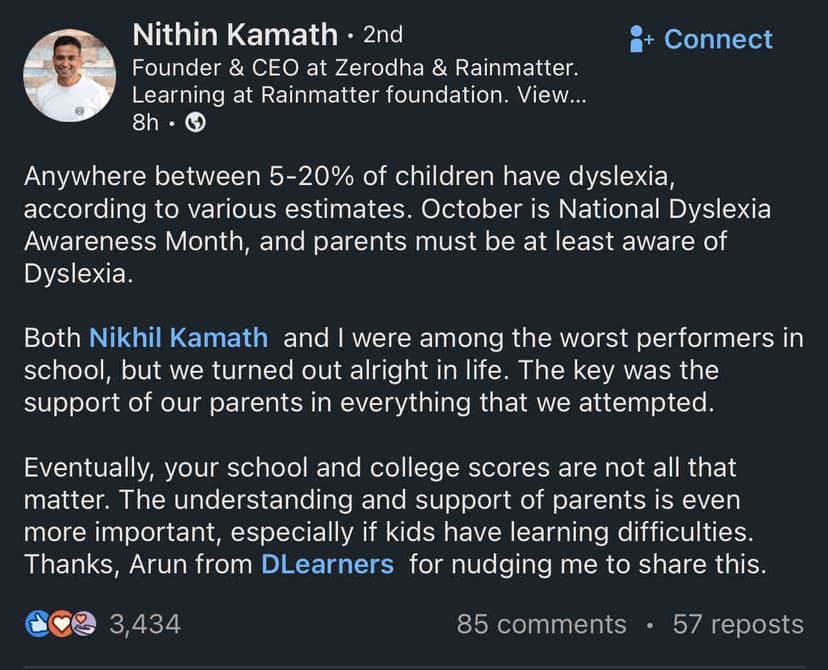Open the Nithin Kamath author name
Screen dimensions: 828x670
235,35
